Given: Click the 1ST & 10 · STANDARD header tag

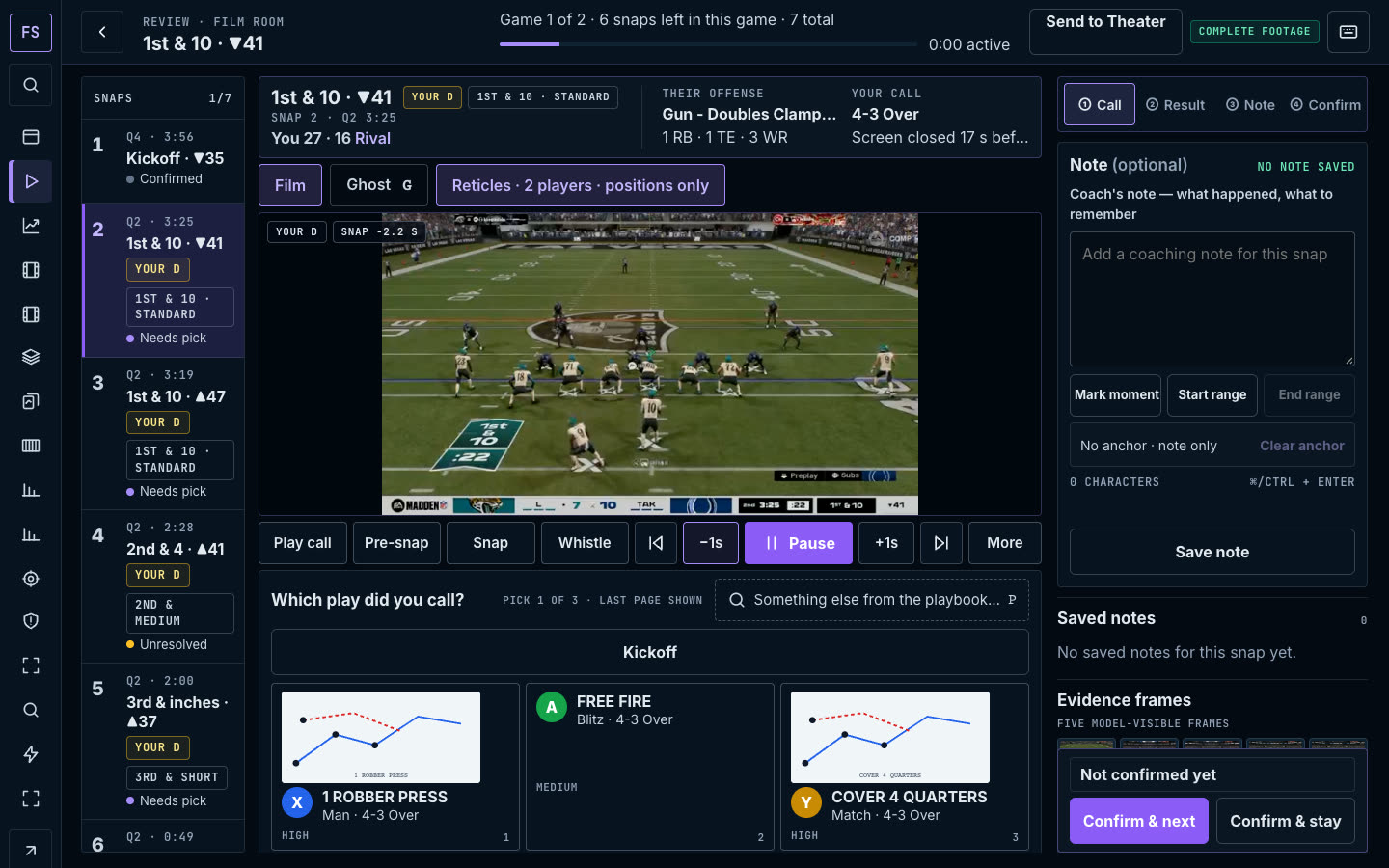Looking at the screenshot, I should (543, 97).
